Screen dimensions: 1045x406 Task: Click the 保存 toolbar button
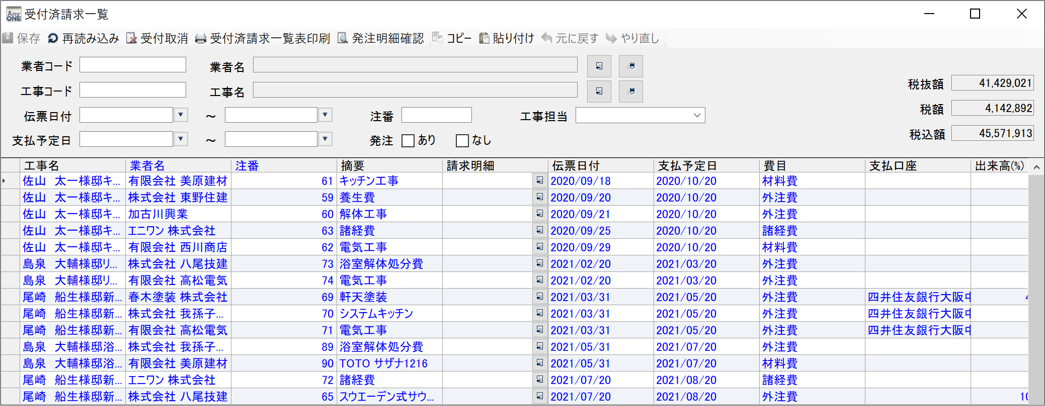point(22,39)
